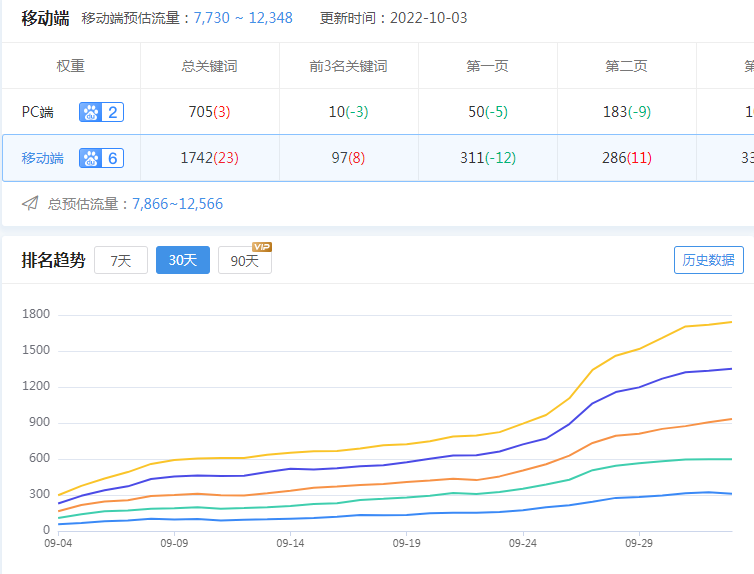
Task: Click the orange trend line end point
Action: pyautogui.click(x=731, y=419)
